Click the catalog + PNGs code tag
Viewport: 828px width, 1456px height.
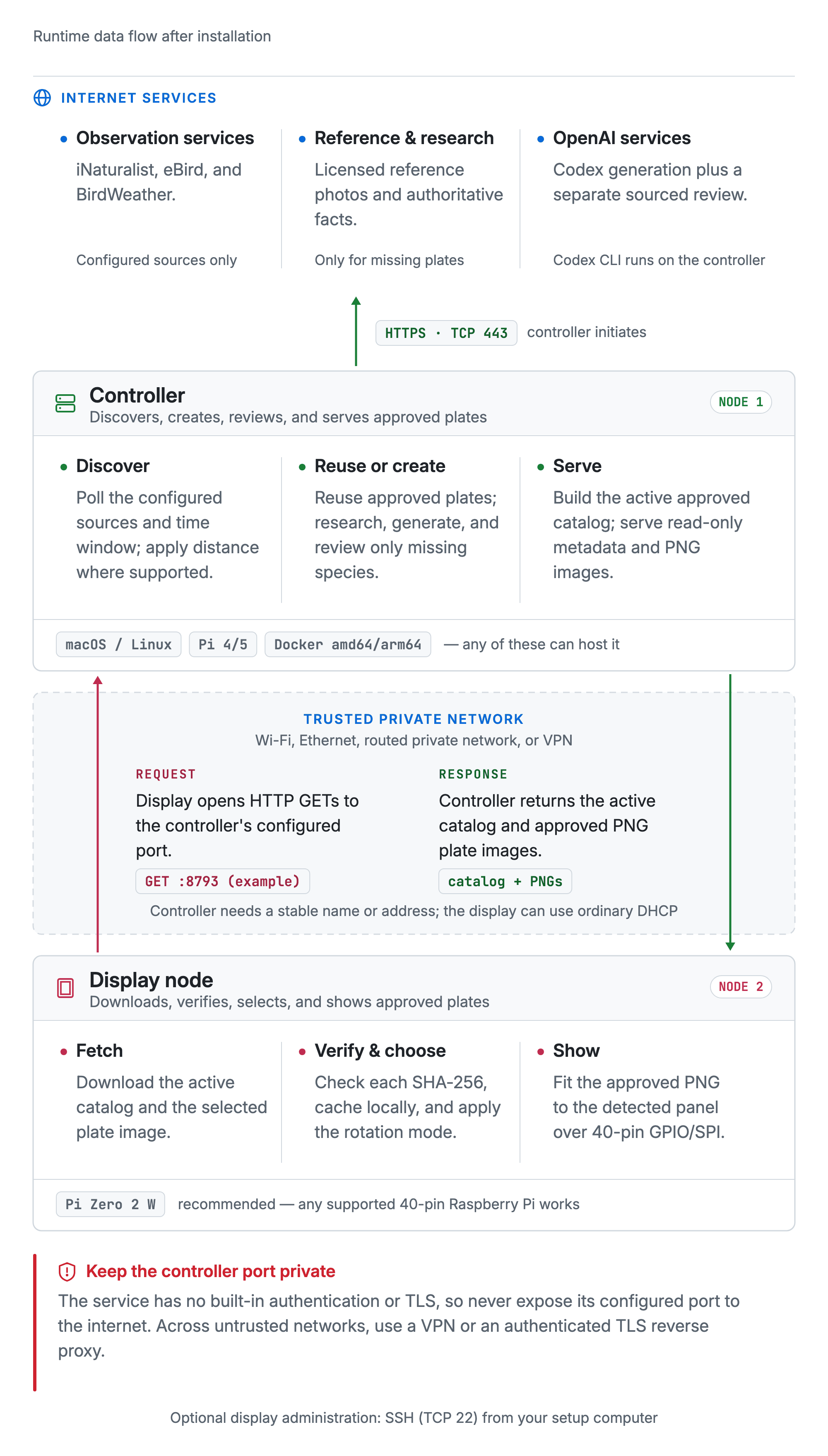pyautogui.click(x=505, y=881)
